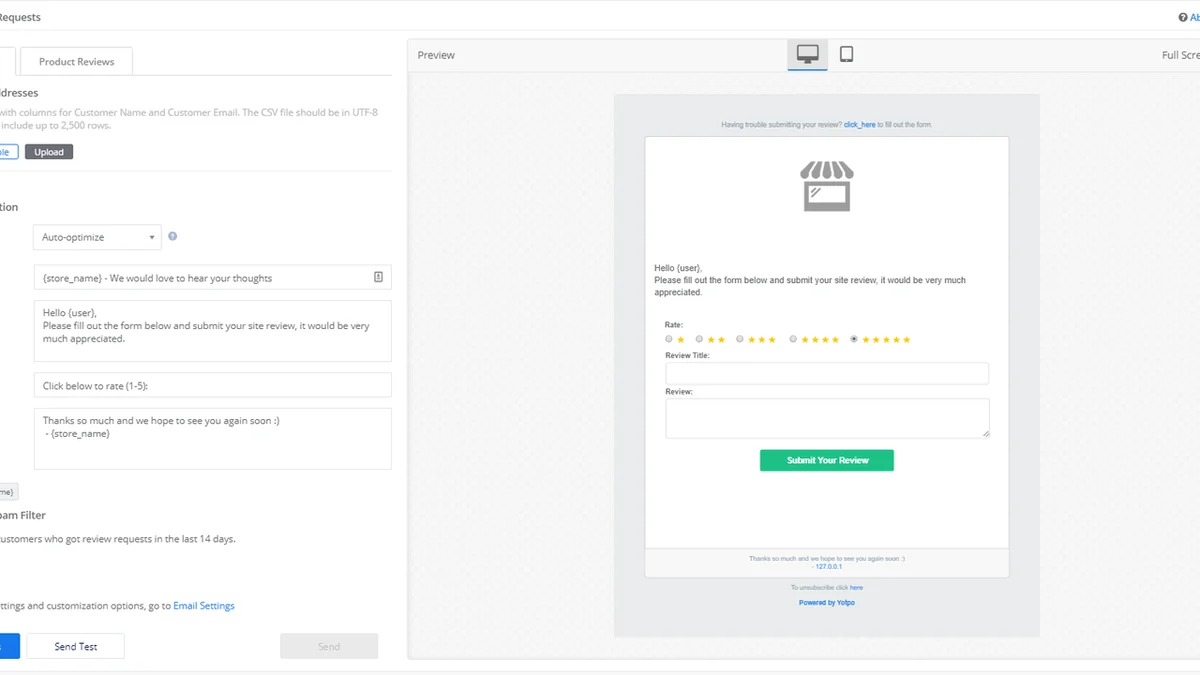Open the Email Settings link
Image resolution: width=1200 pixels, height=675 pixels.
(203, 605)
